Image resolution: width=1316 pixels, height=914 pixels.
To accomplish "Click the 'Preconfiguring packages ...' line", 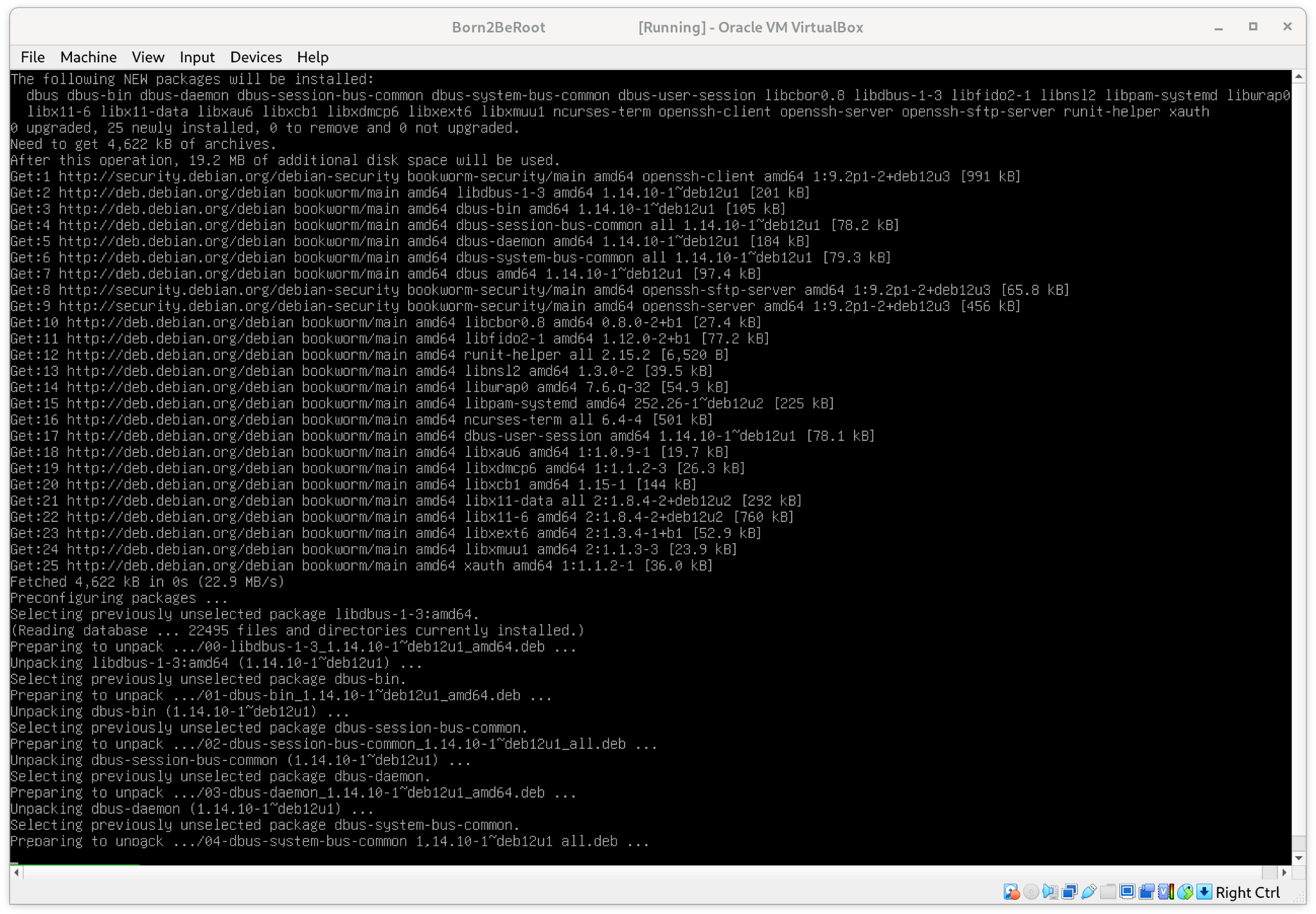I will 119,598.
